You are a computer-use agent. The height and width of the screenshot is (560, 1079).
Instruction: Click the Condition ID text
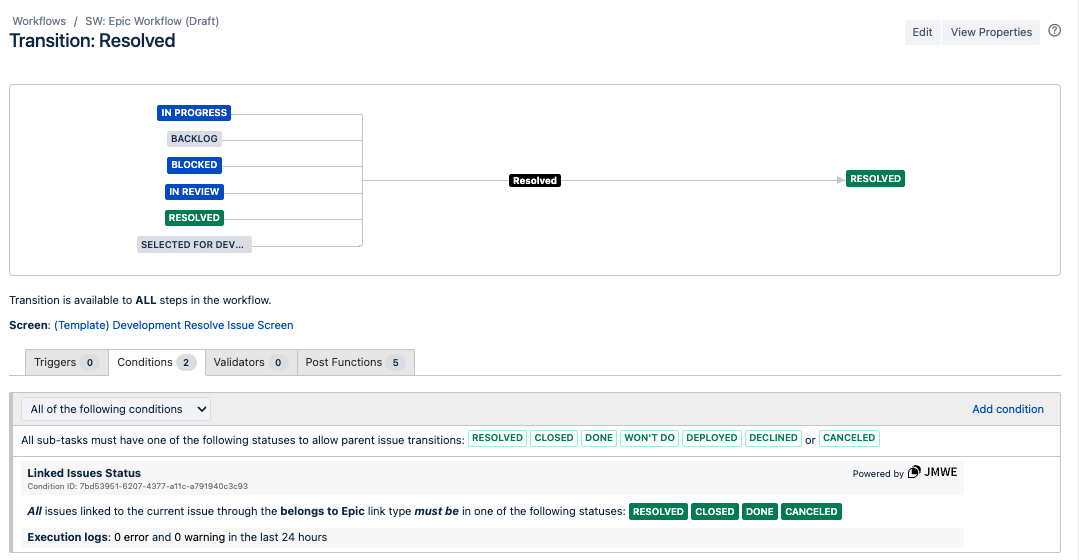click(138, 486)
